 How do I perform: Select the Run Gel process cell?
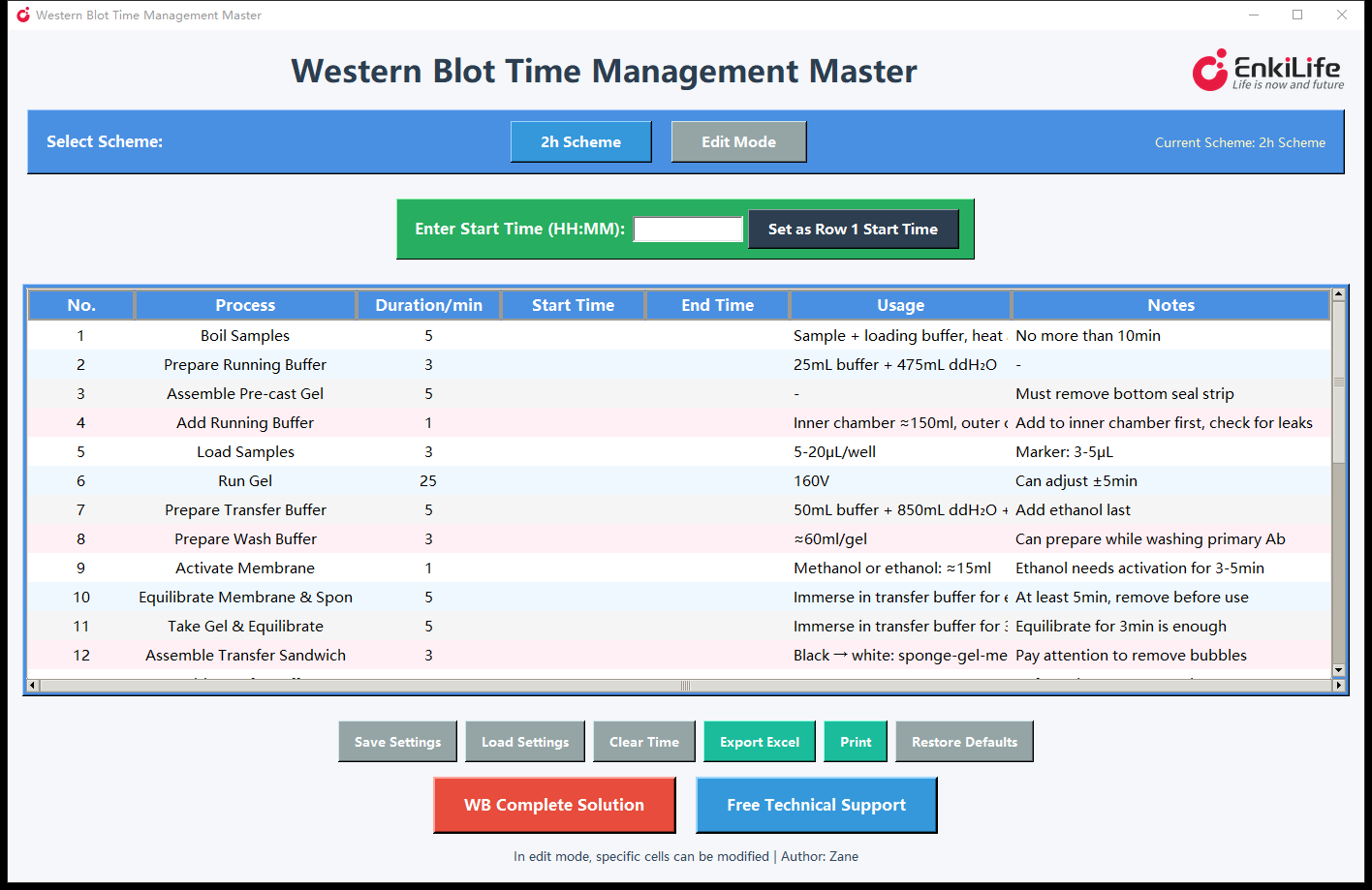pyautogui.click(x=245, y=481)
